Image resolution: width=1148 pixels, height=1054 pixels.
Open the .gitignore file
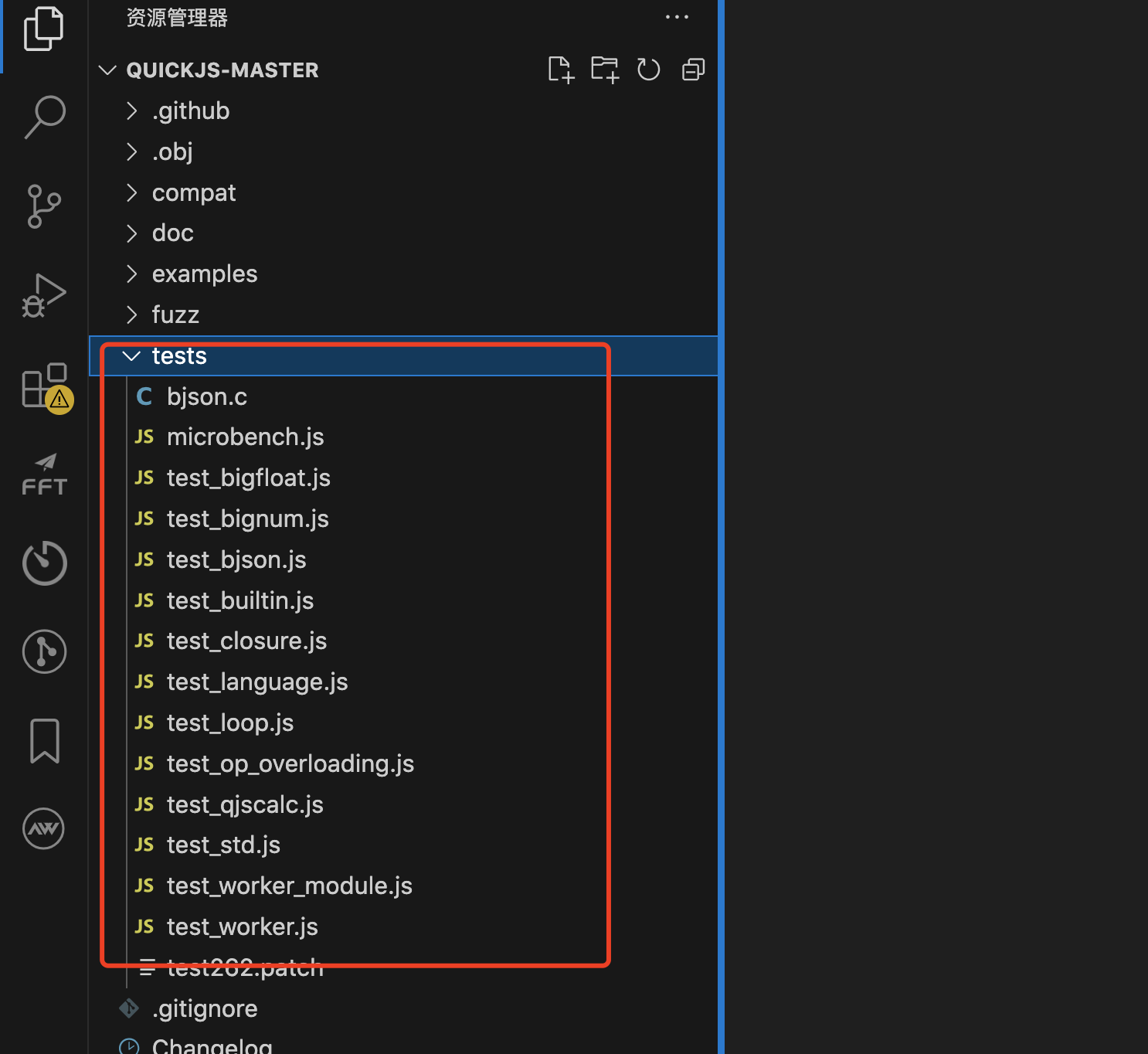tap(205, 1009)
